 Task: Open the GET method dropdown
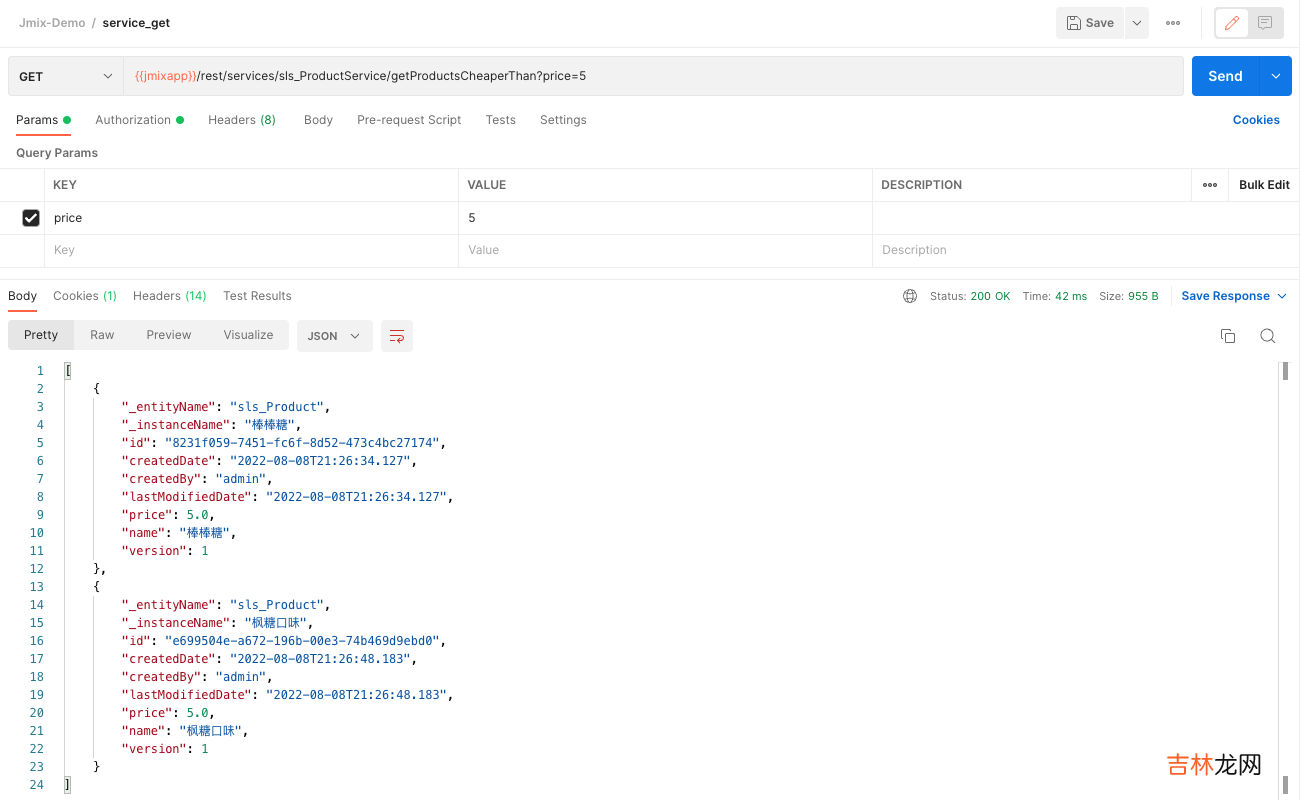click(65, 76)
